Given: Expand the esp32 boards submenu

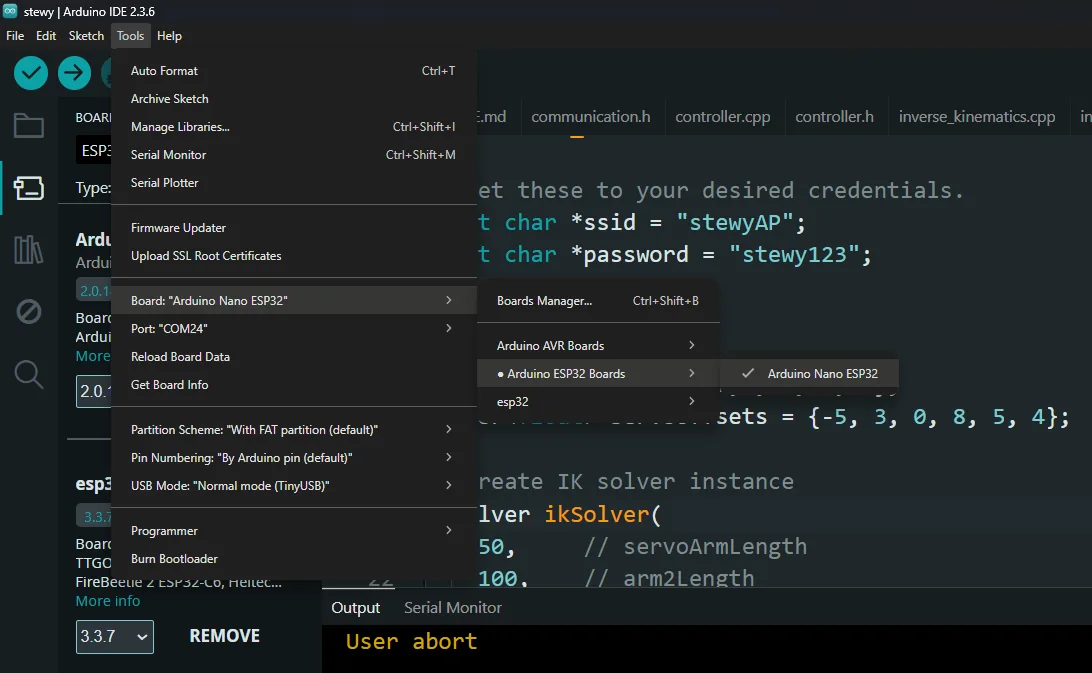Looking at the screenshot, I should click(x=598, y=401).
